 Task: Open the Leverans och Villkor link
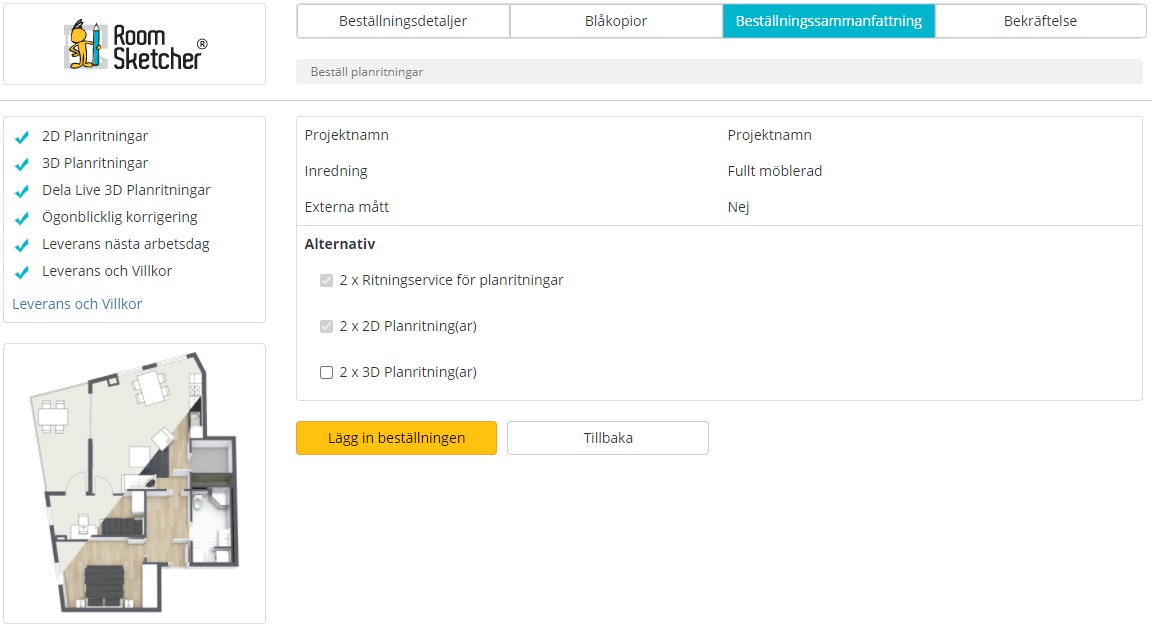(77, 304)
